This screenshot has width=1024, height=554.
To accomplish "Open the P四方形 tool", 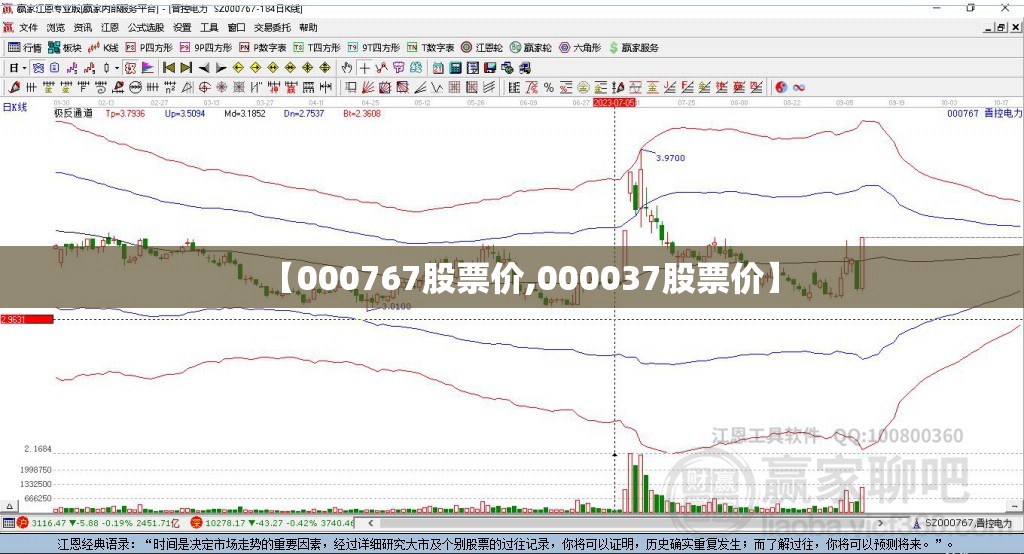I will (149, 48).
